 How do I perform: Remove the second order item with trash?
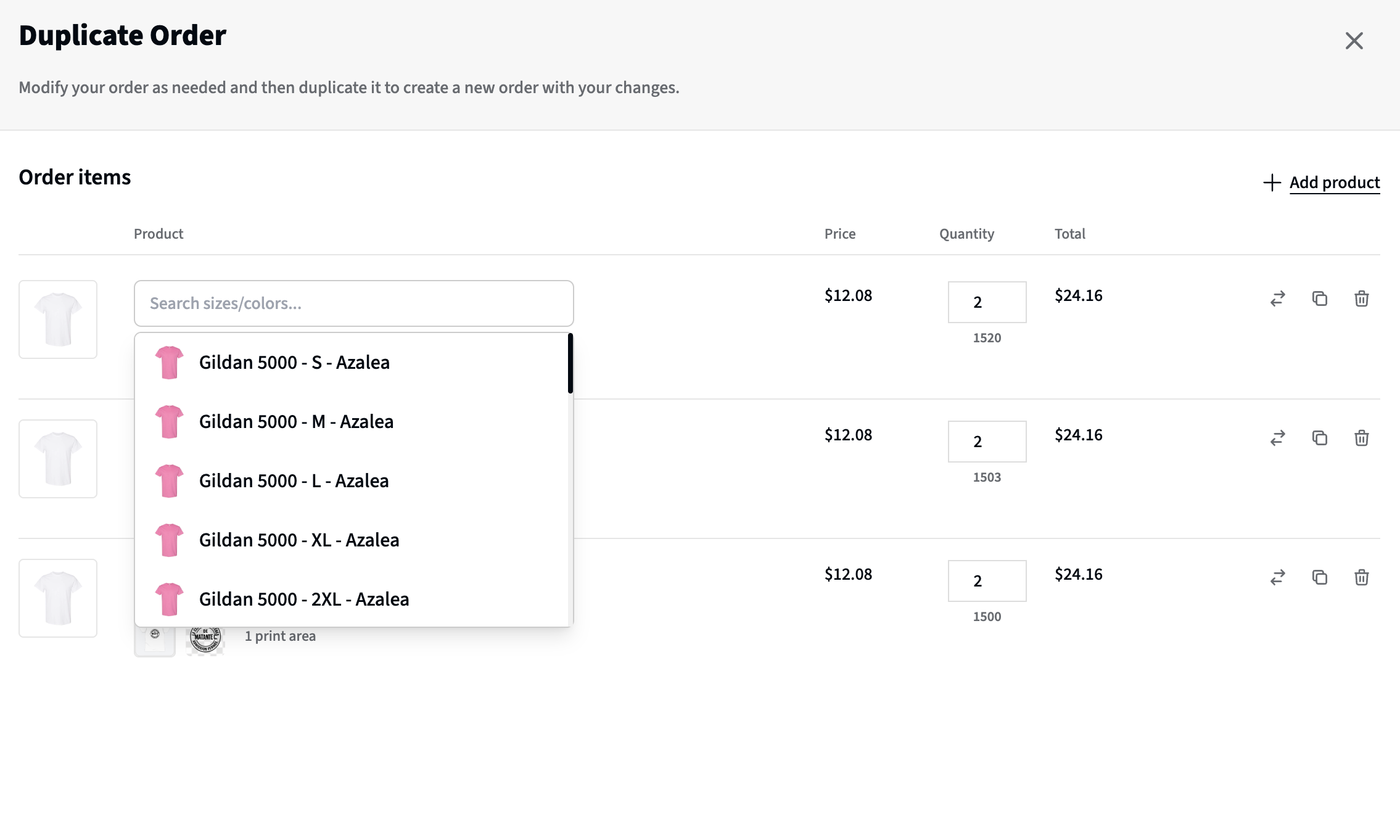point(1361,439)
